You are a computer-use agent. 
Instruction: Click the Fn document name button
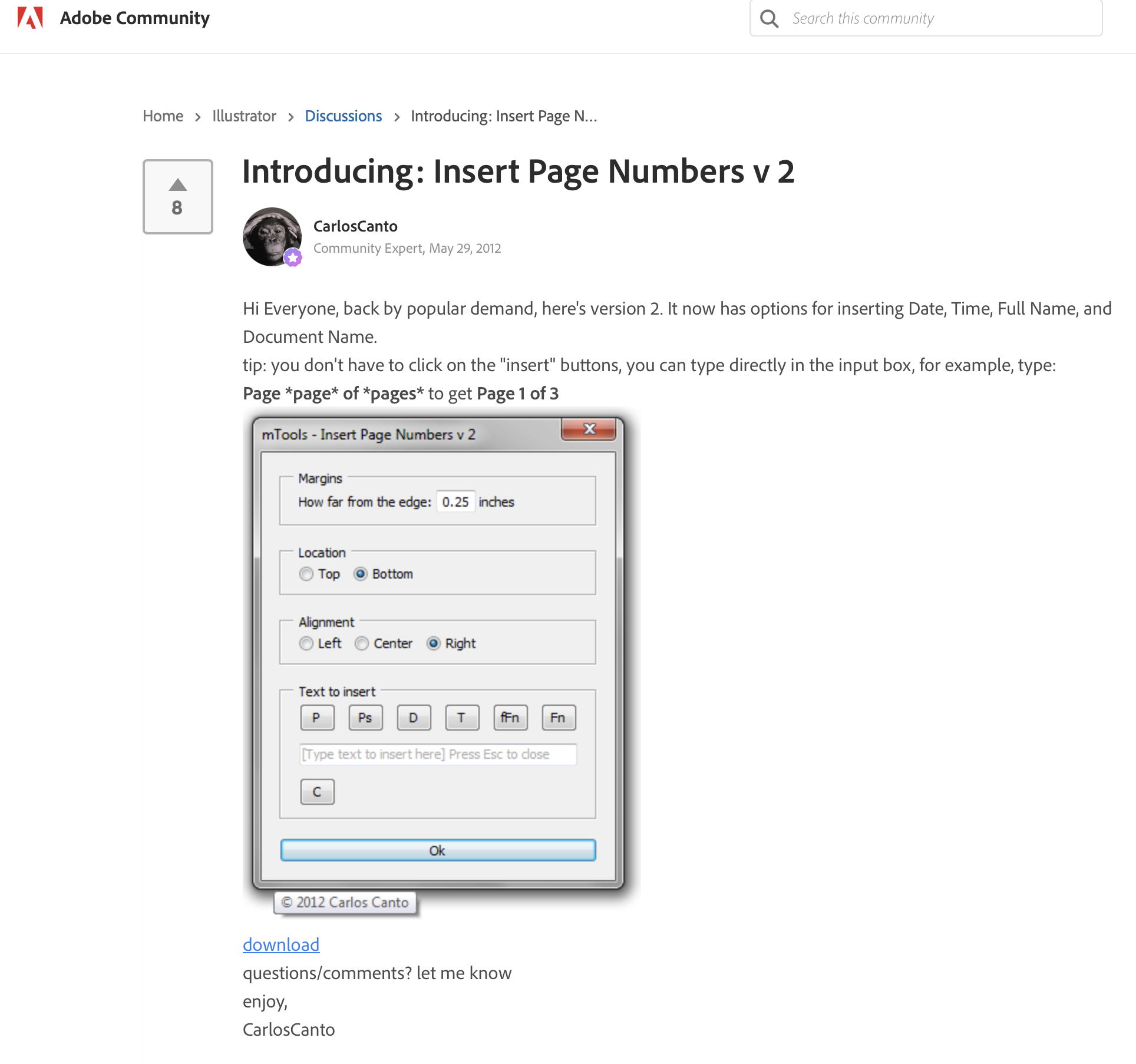(558, 717)
